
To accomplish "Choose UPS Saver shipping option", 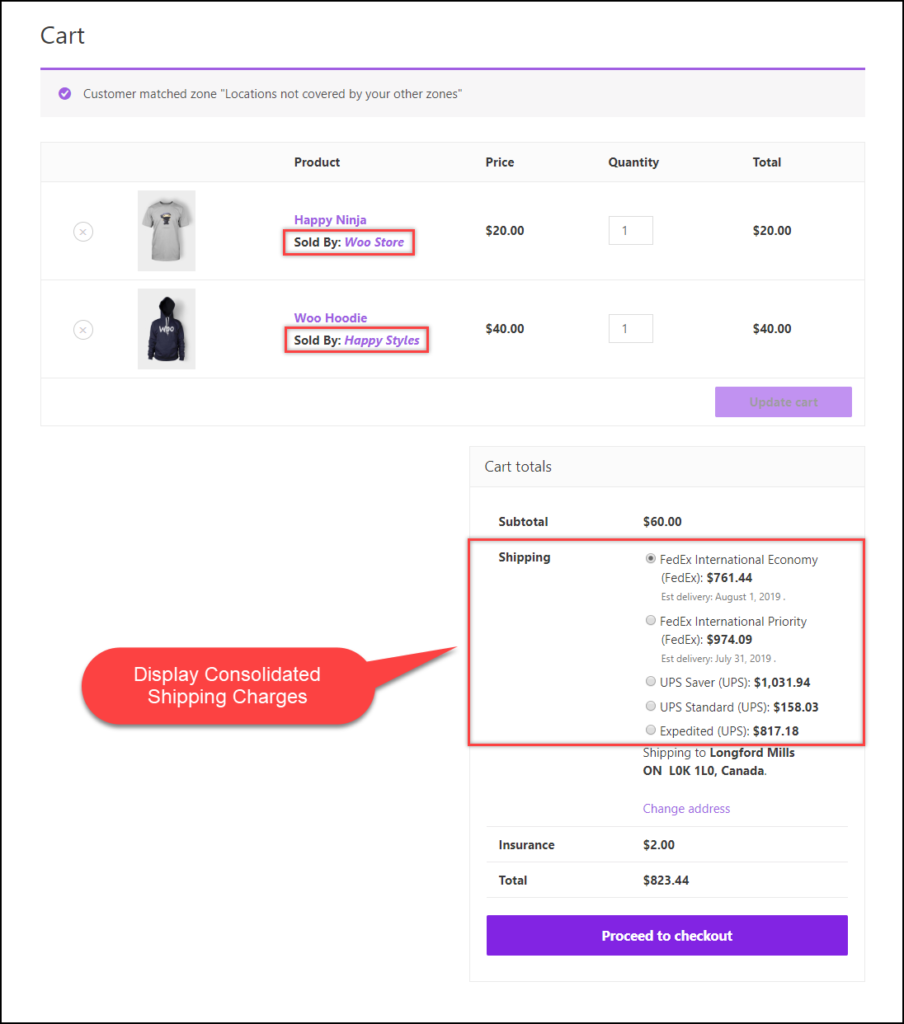I will [650, 681].
